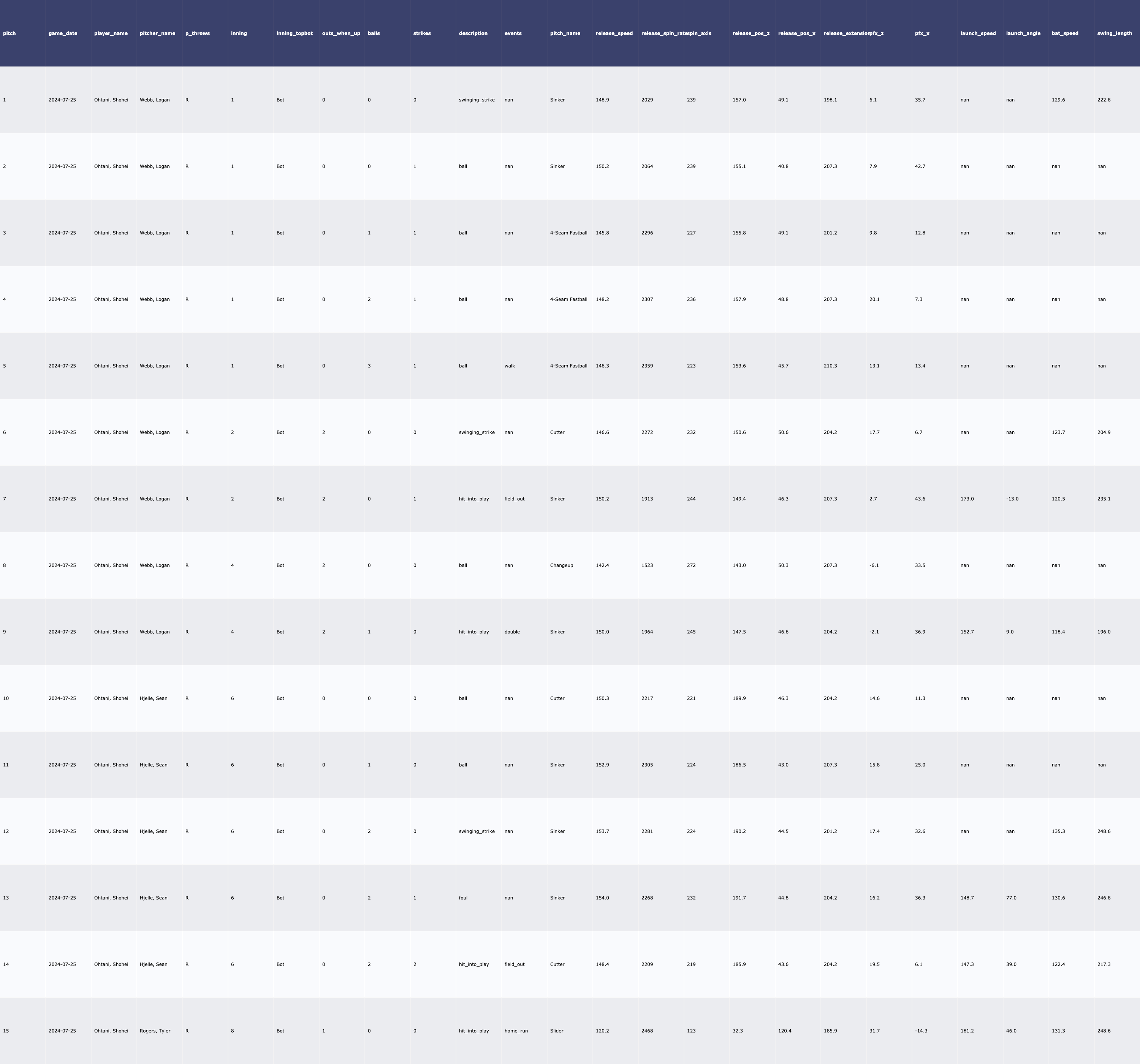This screenshot has height=1064, width=1140.
Task: Click spin rate value 2468
Action: click(647, 1031)
